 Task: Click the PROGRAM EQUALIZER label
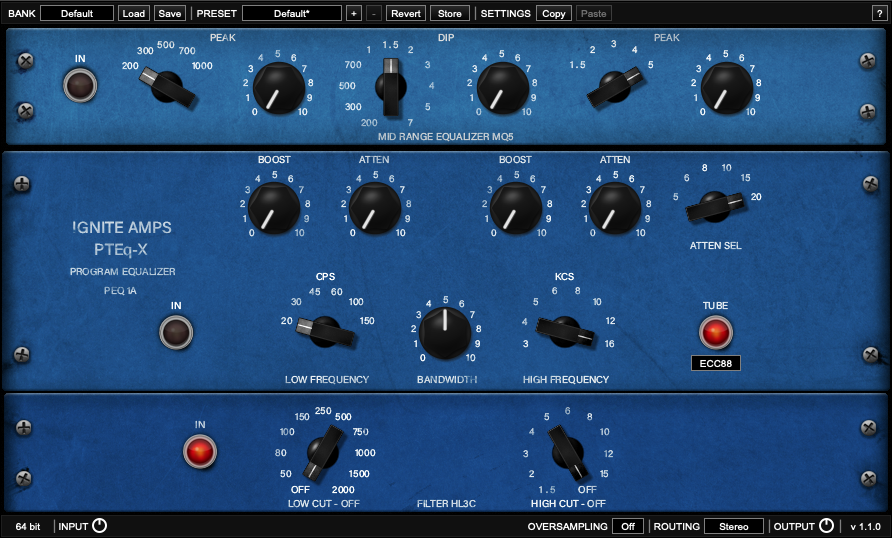tap(122, 271)
